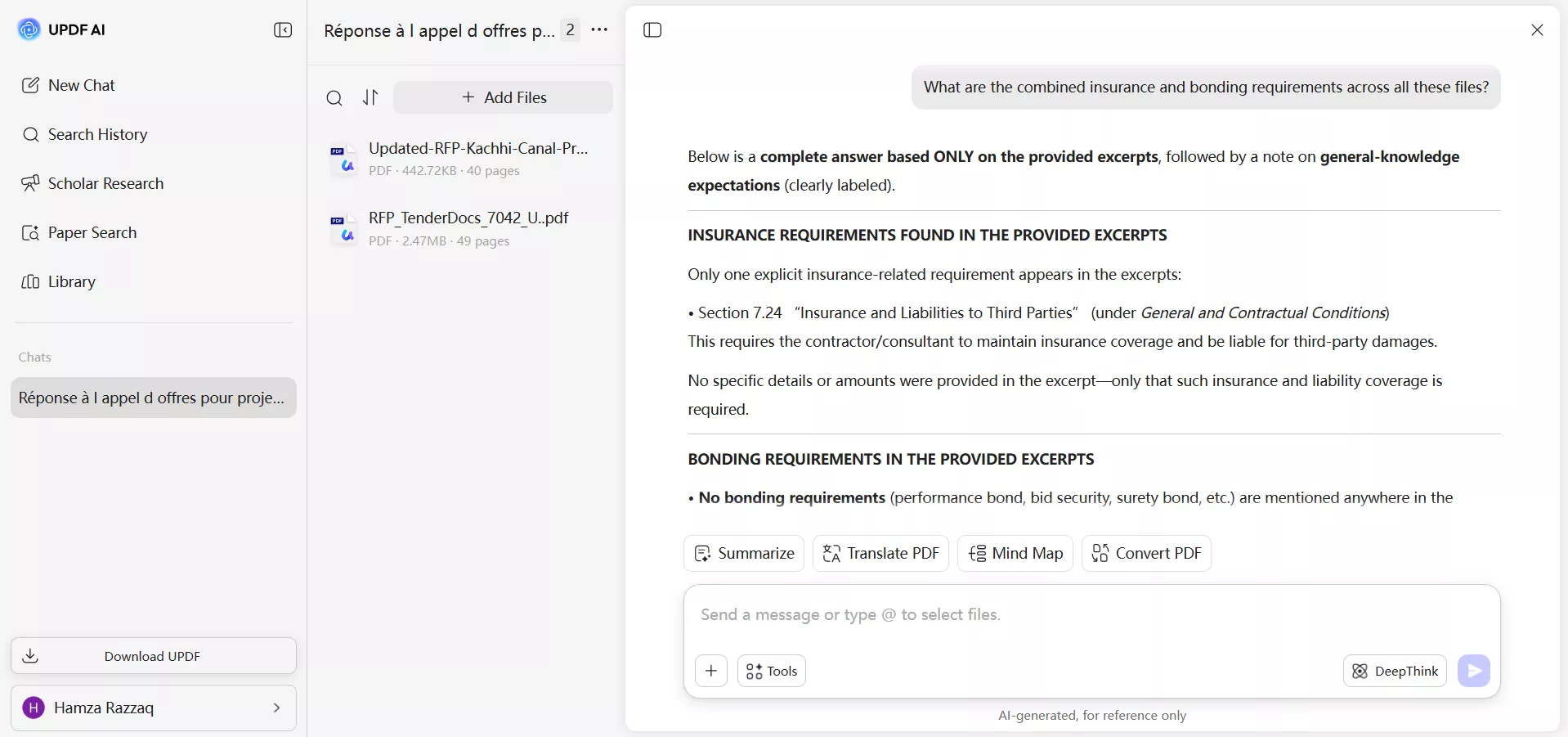The height and width of the screenshot is (737, 1568).
Task: Go to Library in the sidebar
Action: coord(71,281)
